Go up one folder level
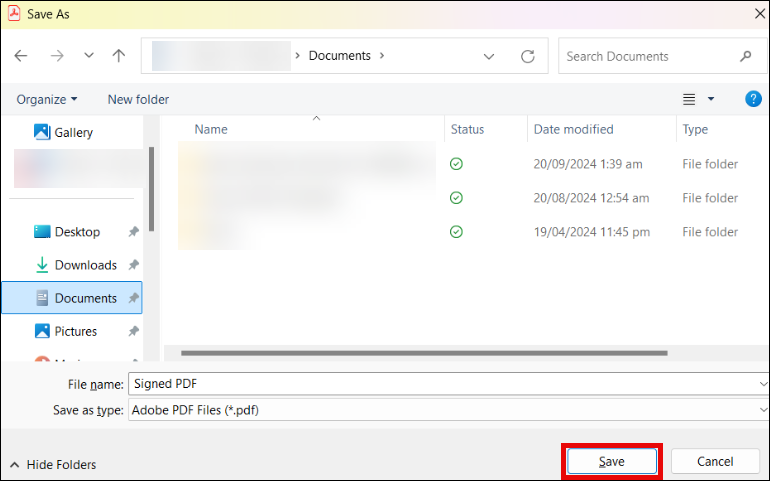 (x=117, y=56)
